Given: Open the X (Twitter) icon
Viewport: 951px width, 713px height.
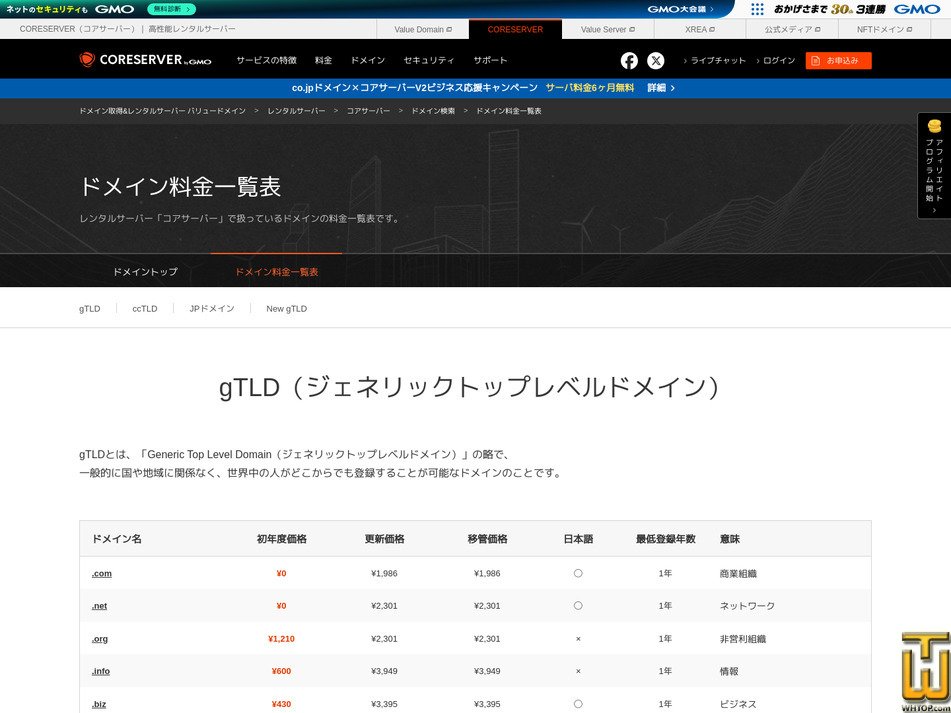Looking at the screenshot, I should (656, 61).
